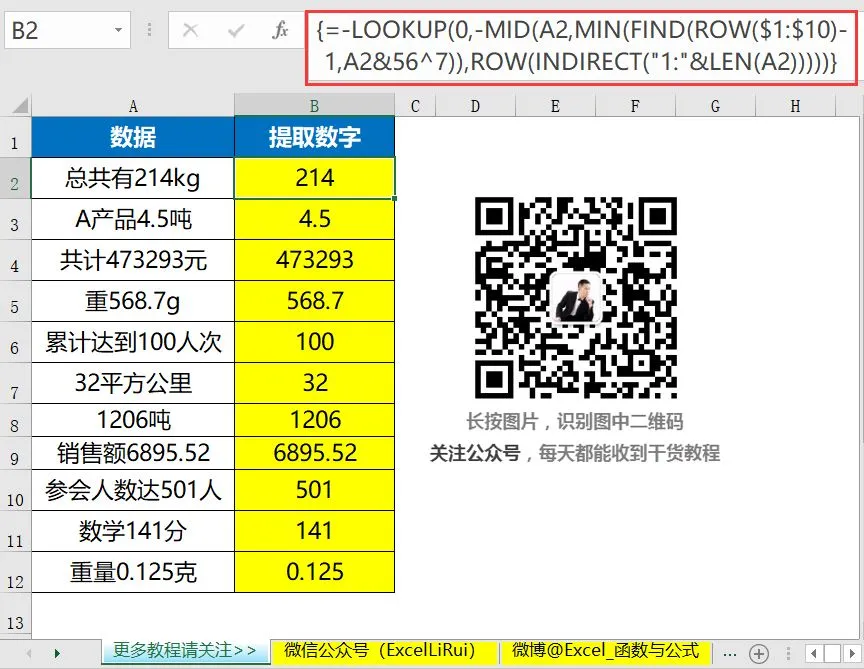Screen dimensions: 864x669
Task: Select yellow cell with value 473293
Action: 315,260
